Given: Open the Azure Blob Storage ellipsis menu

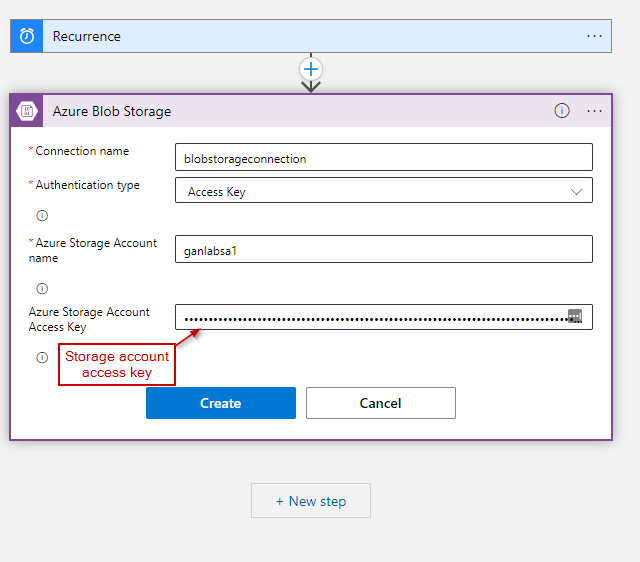Looking at the screenshot, I should click(x=595, y=111).
